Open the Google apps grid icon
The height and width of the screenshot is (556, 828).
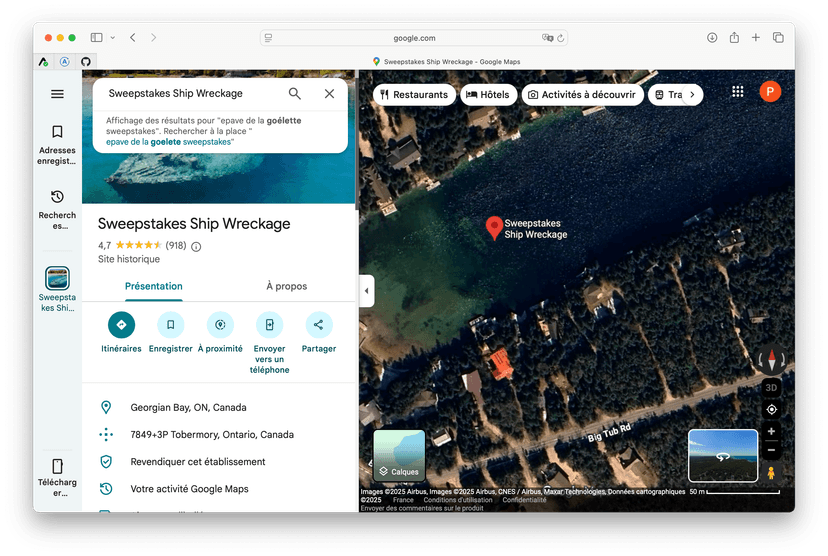click(738, 92)
